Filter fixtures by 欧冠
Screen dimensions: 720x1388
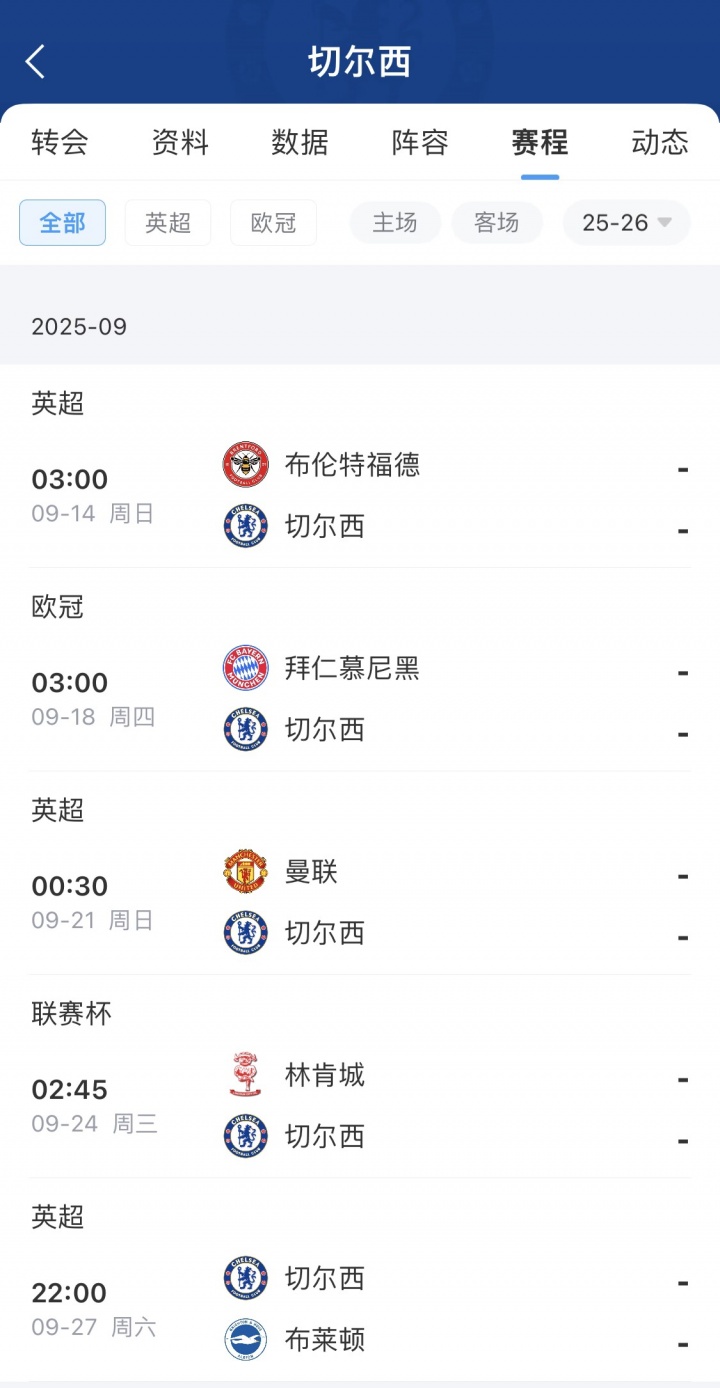point(273,222)
